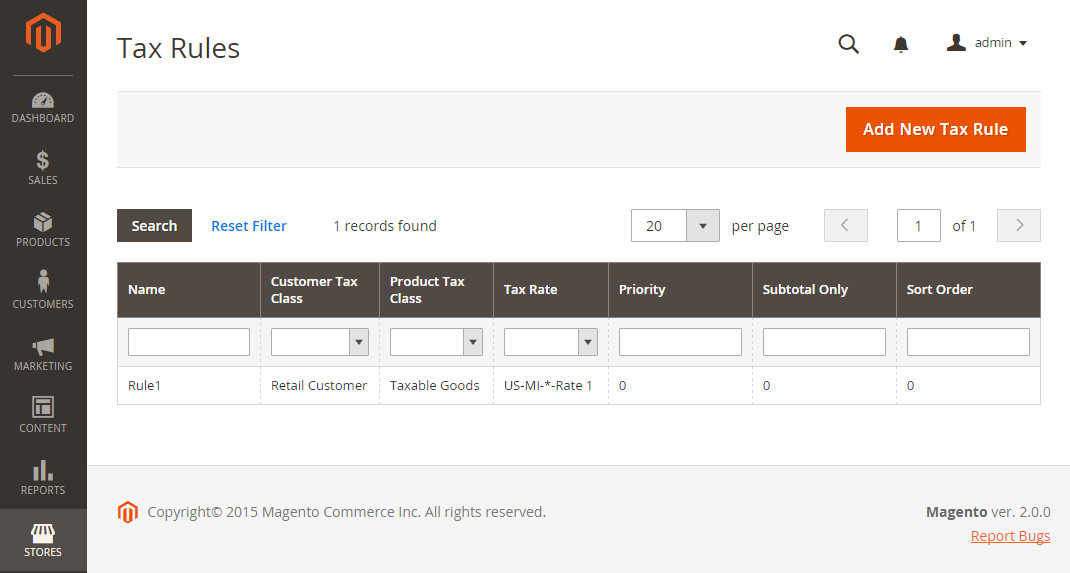Click the Reset Filter link
Screen dimensions: 1070x573
tap(249, 226)
